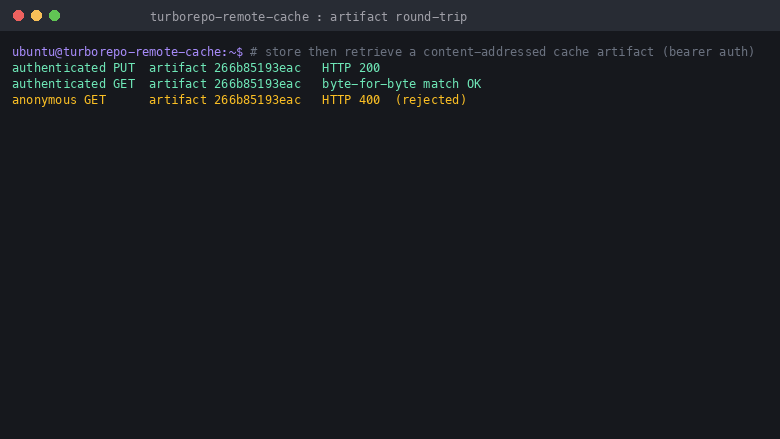The image size is (780, 439).
Task: Click the '(rejected)' label
Action: click(x=431, y=99)
